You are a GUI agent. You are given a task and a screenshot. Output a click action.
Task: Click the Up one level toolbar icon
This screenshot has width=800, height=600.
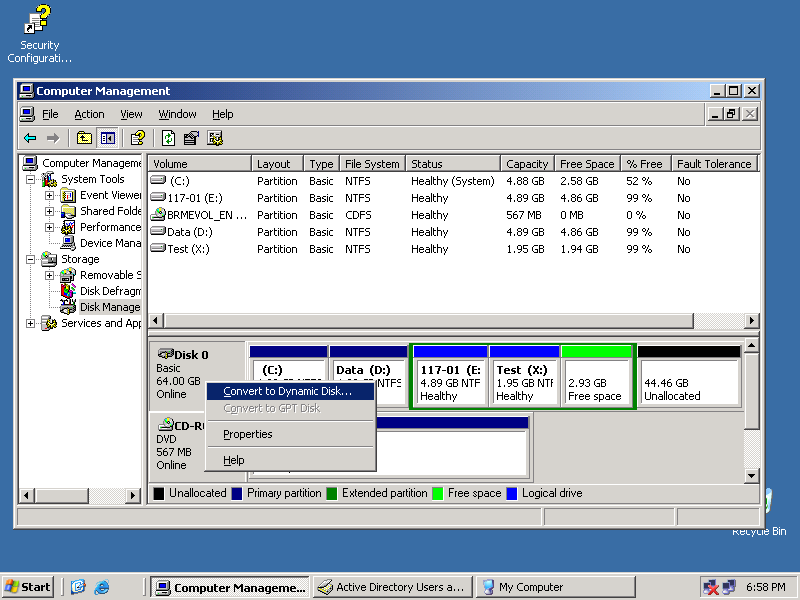(x=84, y=138)
